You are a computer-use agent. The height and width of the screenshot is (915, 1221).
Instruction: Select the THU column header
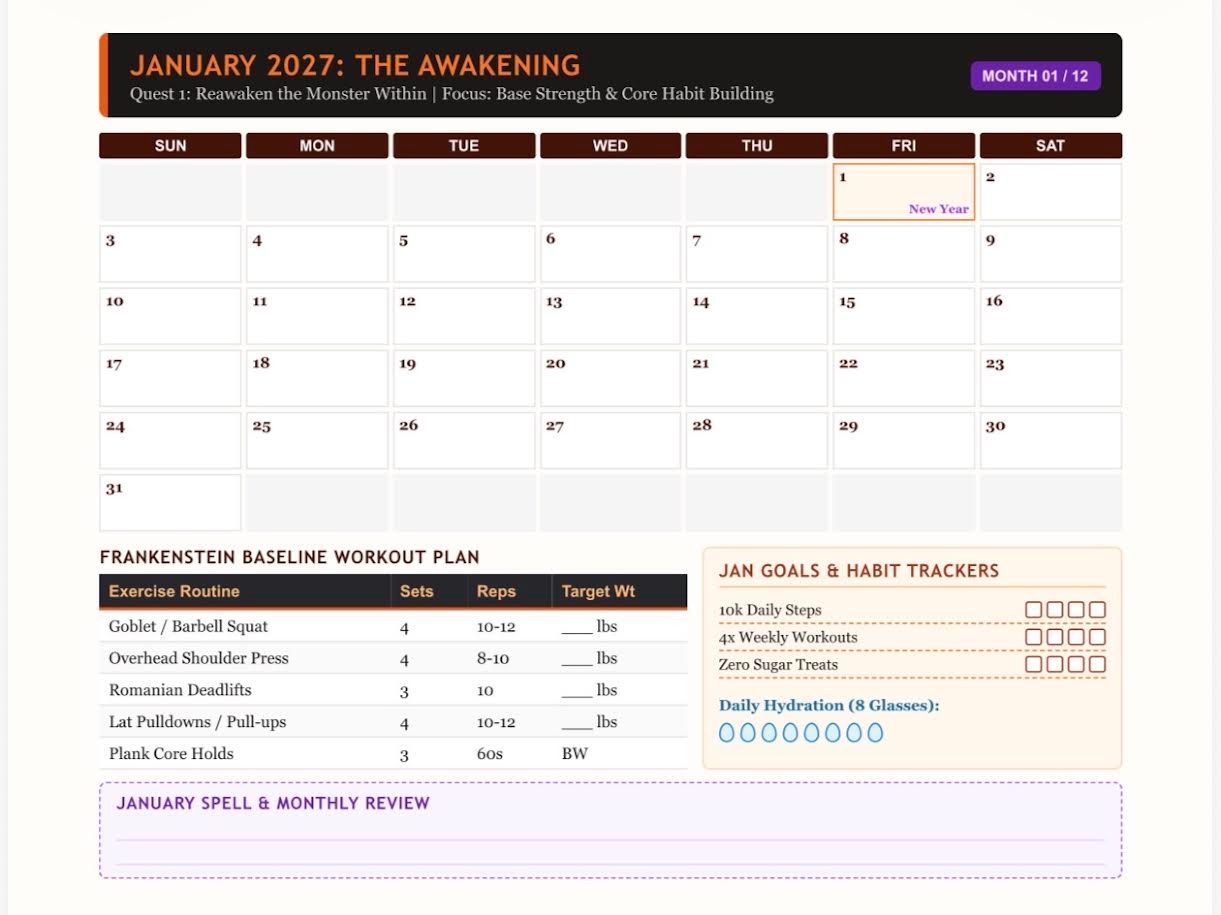coord(757,146)
